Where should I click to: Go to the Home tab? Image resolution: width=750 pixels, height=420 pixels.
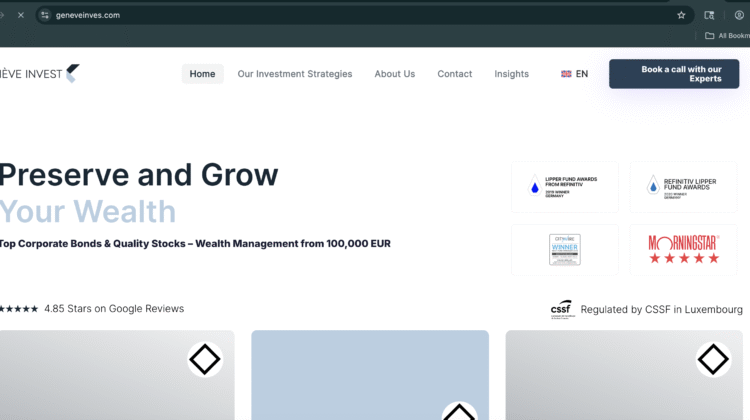(202, 74)
